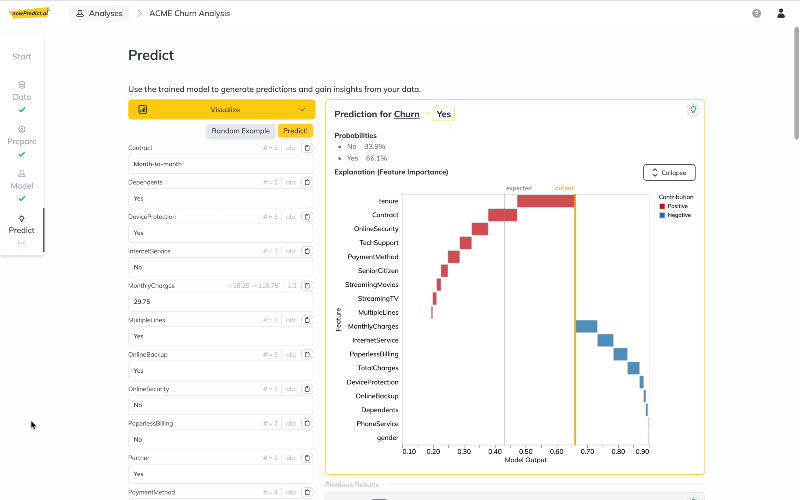Click the nowPredict.ai logo
Screen dimensions: 800x500
point(30,13)
